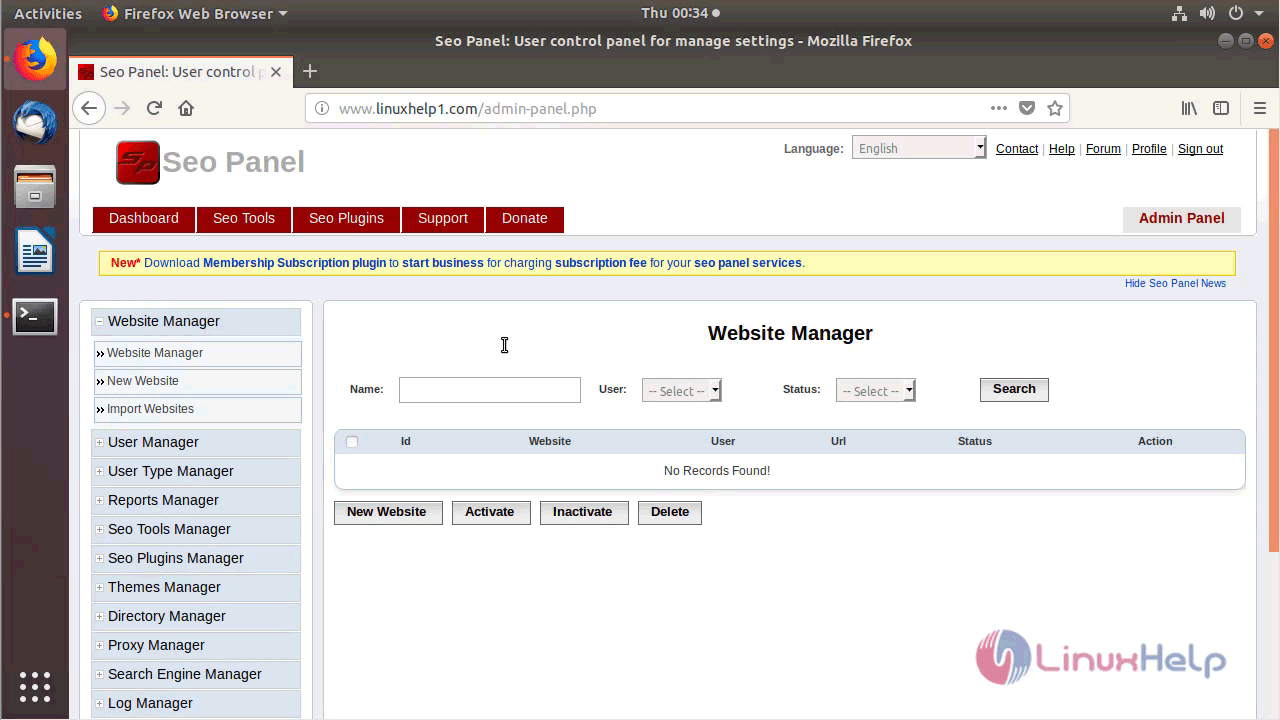Save page to Pocket icon
1280x720 pixels.
(x=1027, y=108)
